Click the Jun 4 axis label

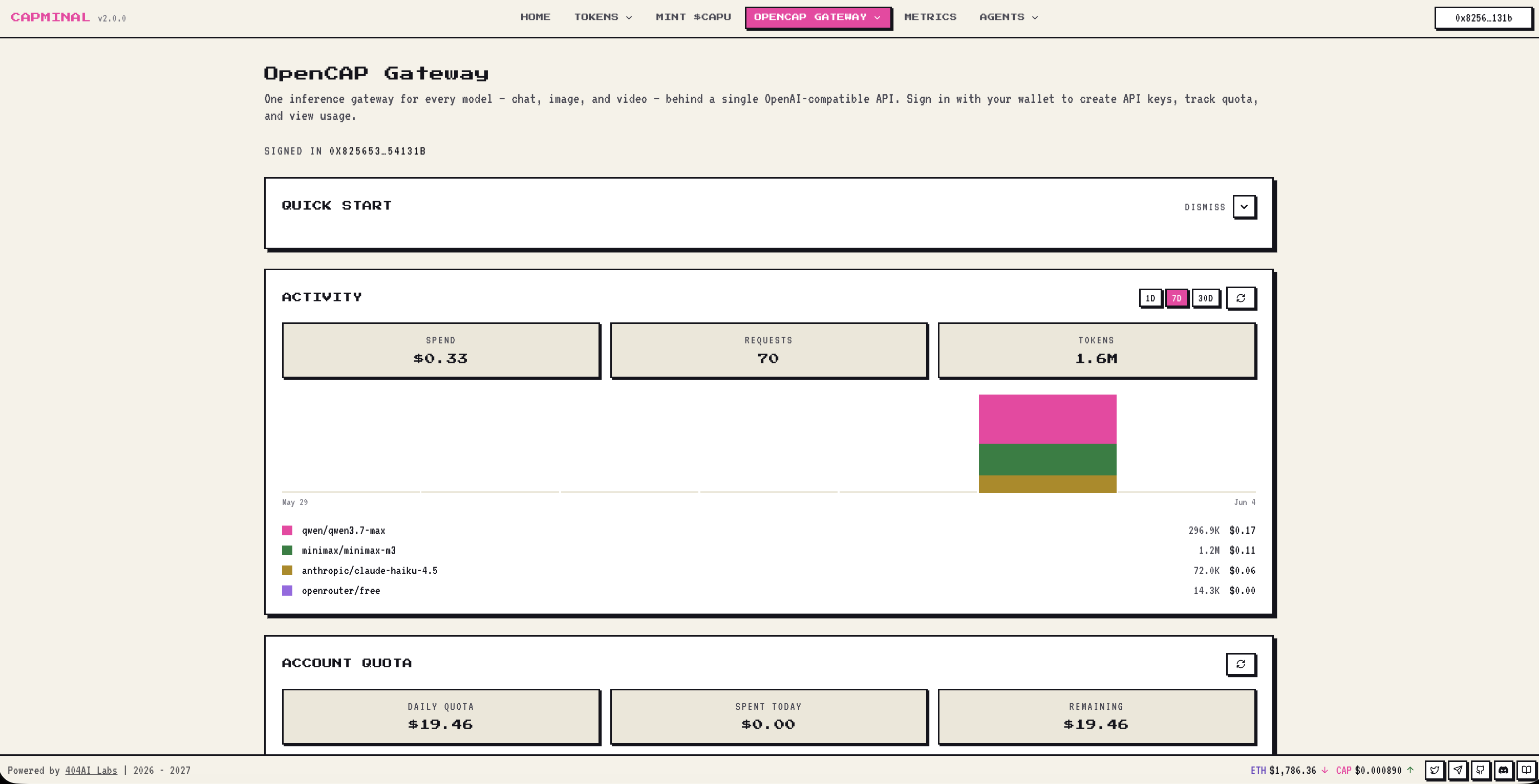(1245, 502)
